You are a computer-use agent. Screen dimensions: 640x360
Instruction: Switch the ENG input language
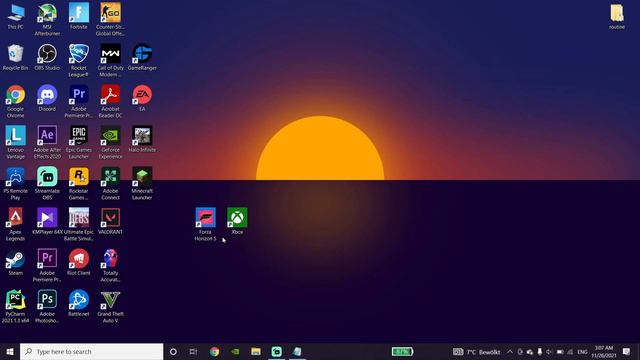[x=583, y=352]
